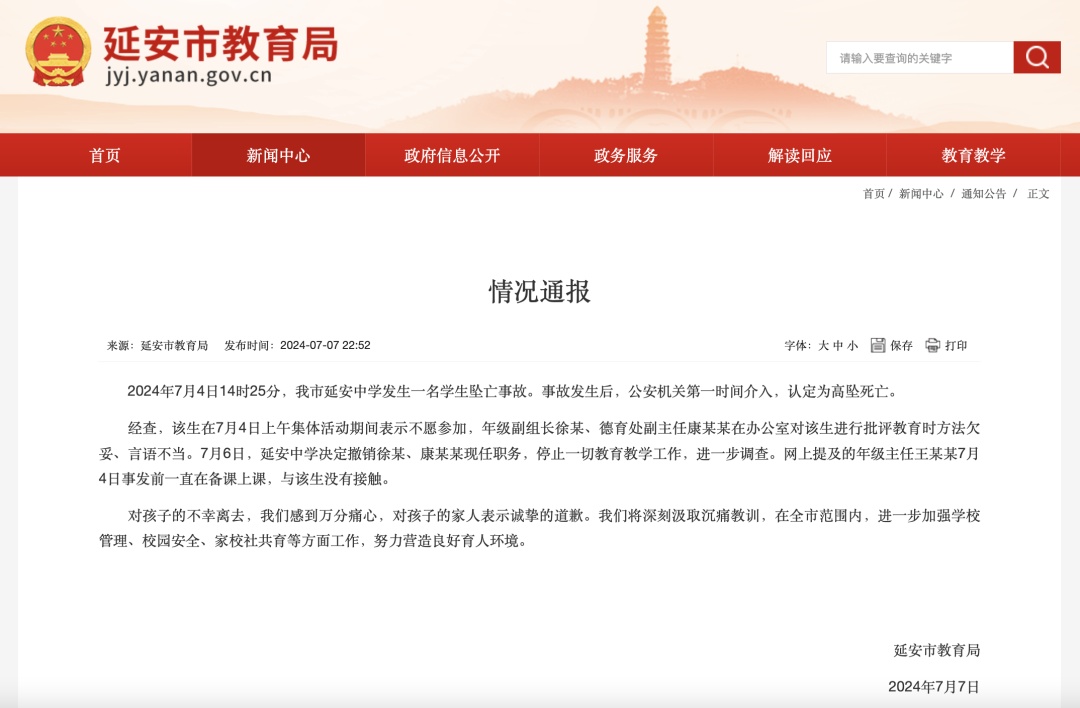This screenshot has width=1080, height=708.
Task: Open the 政府信息公开 navigation menu
Action: tap(452, 155)
